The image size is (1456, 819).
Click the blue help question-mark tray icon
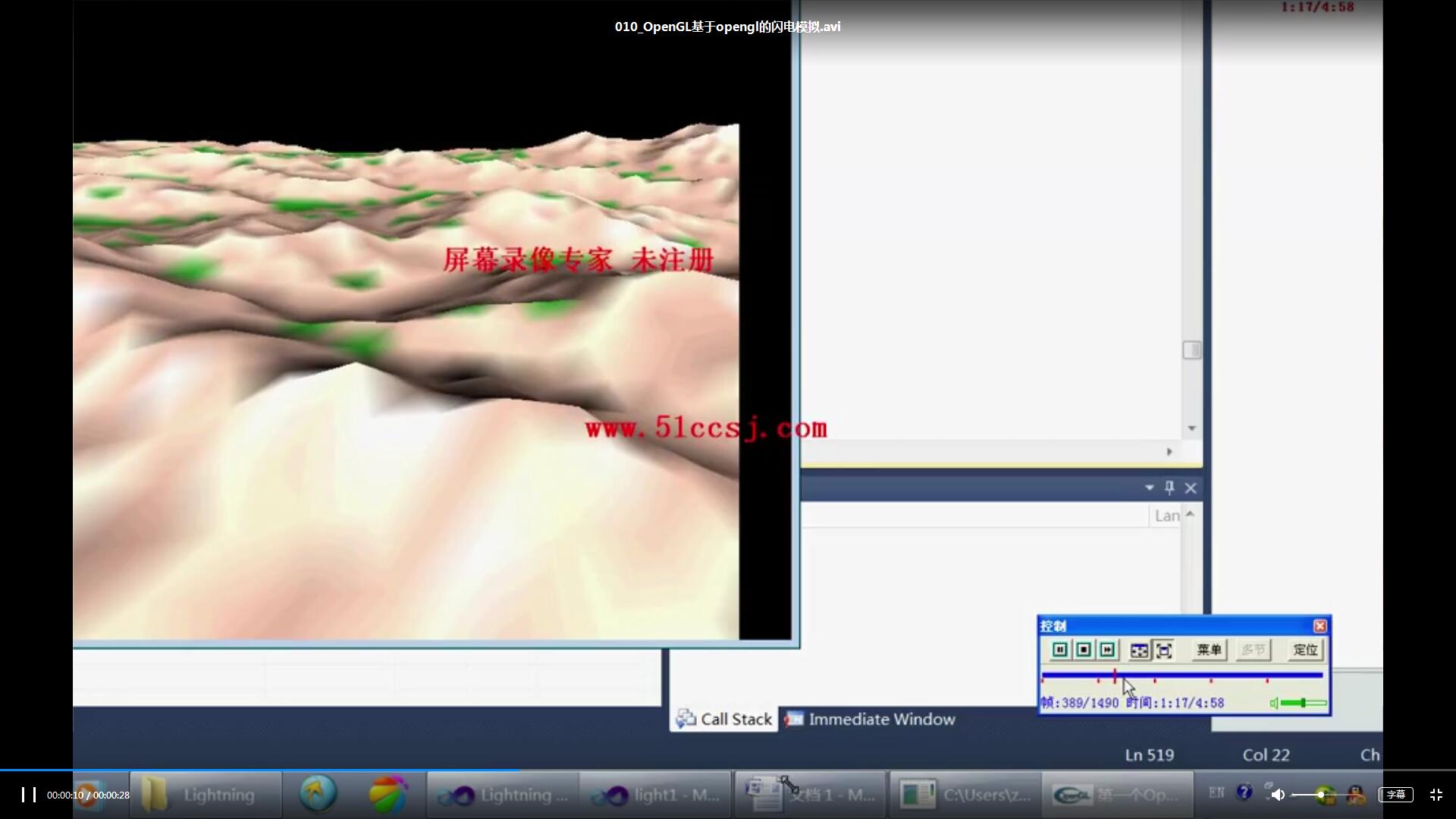[x=1244, y=792]
